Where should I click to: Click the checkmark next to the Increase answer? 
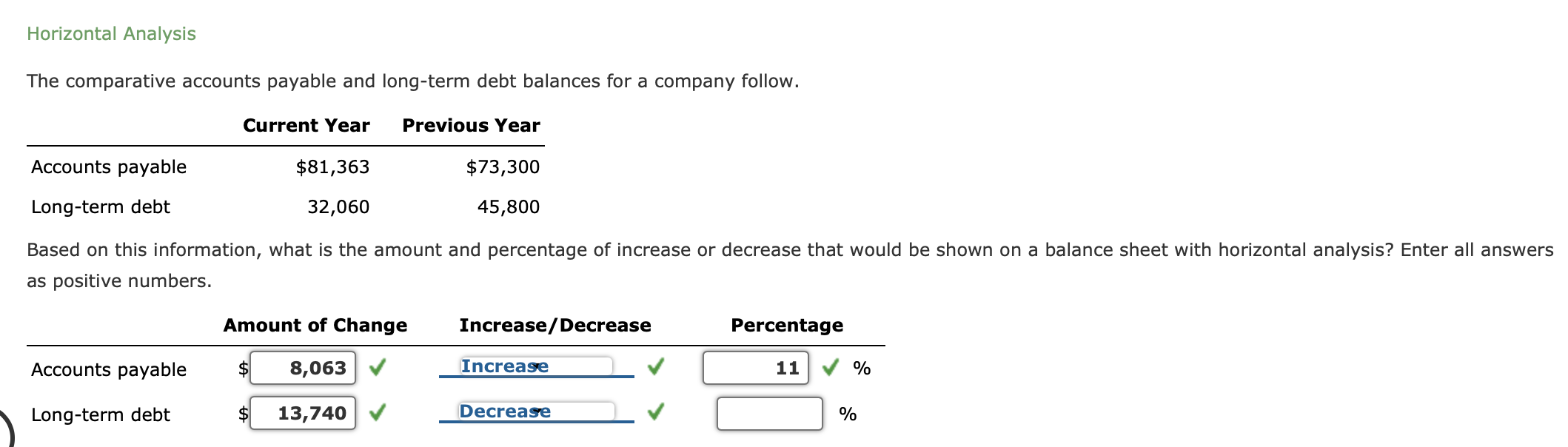click(657, 366)
